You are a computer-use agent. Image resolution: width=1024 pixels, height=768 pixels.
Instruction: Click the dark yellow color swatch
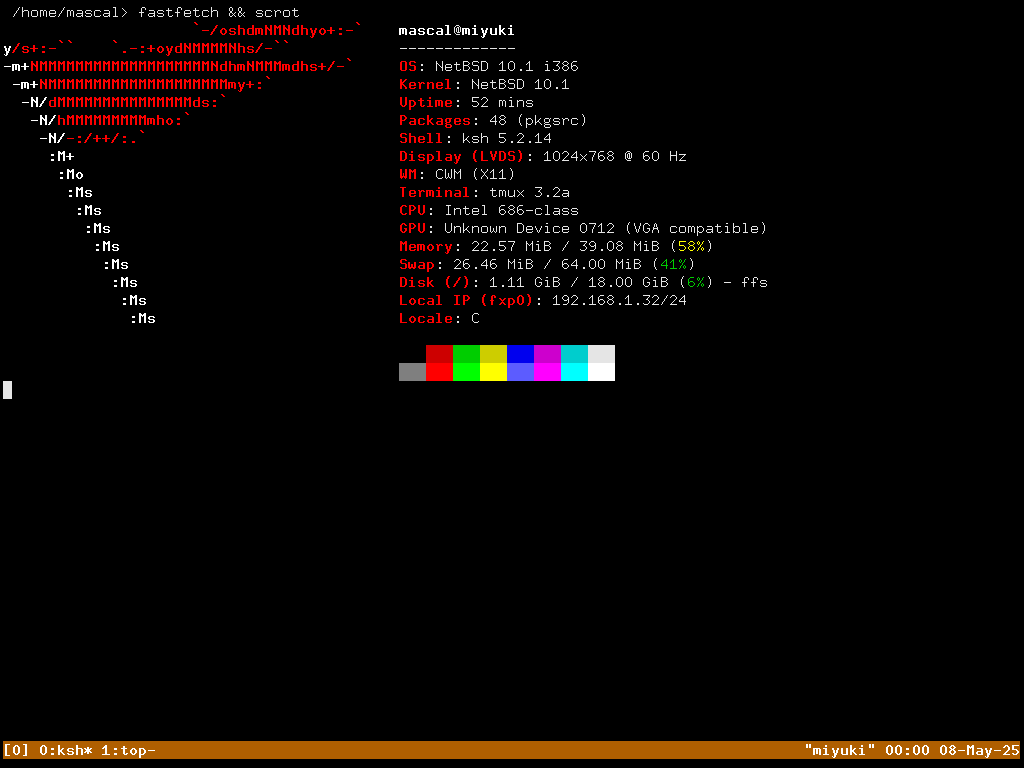click(493, 354)
